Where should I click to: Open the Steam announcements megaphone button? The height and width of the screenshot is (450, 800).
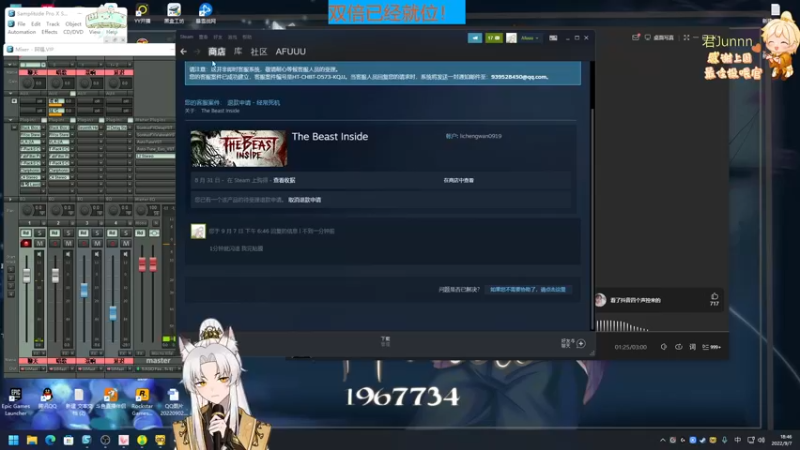pyautogui.click(x=474, y=38)
